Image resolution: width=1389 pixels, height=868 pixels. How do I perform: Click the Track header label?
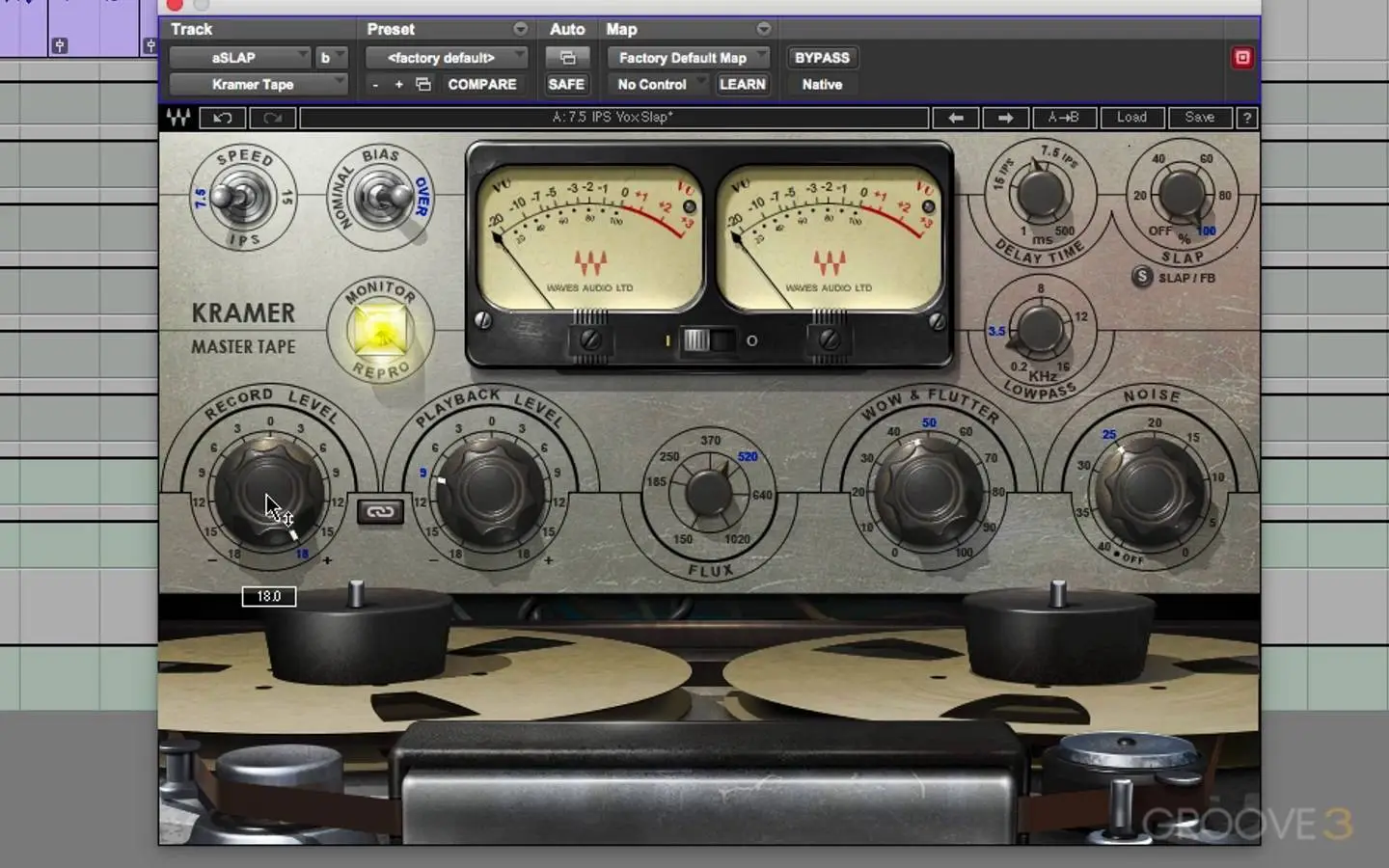191,29
